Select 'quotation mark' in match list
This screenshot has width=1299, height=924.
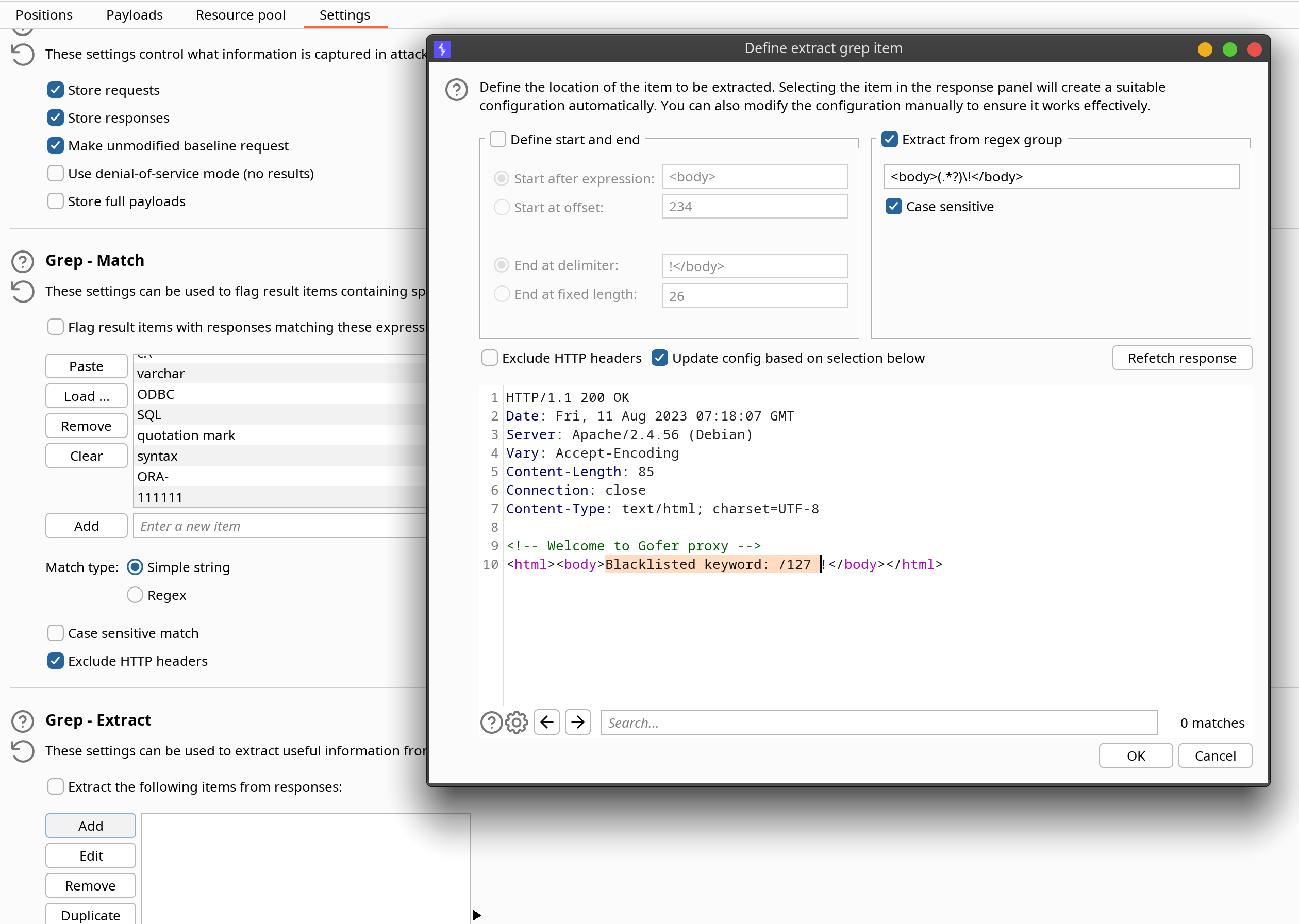280,435
